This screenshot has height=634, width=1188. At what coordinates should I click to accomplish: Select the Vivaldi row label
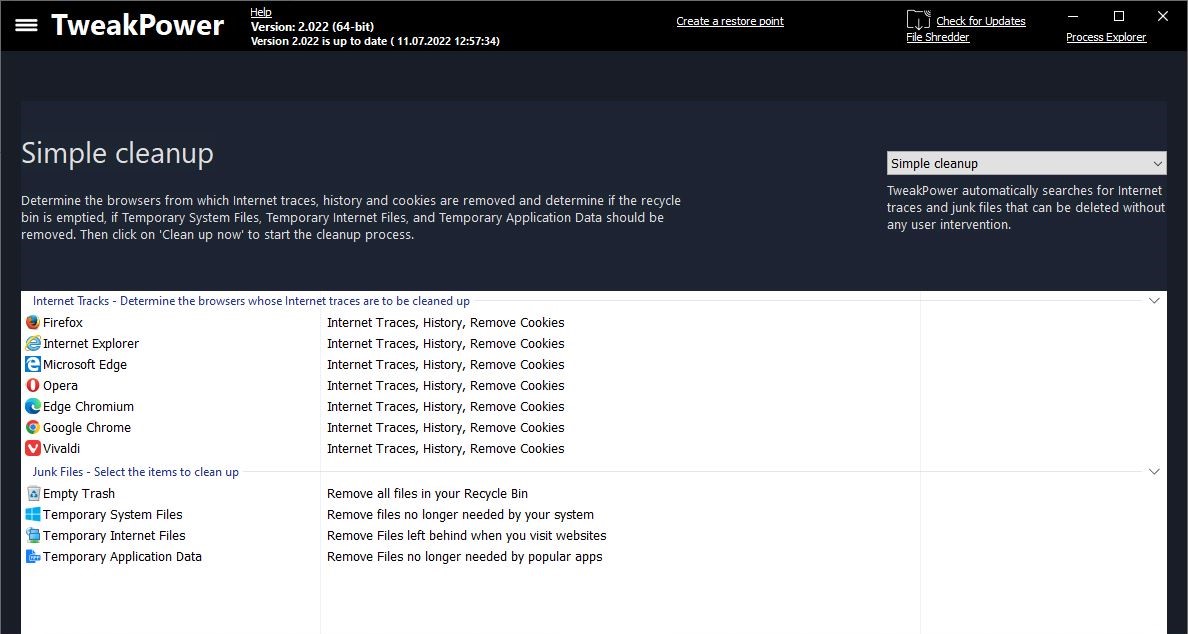61,448
